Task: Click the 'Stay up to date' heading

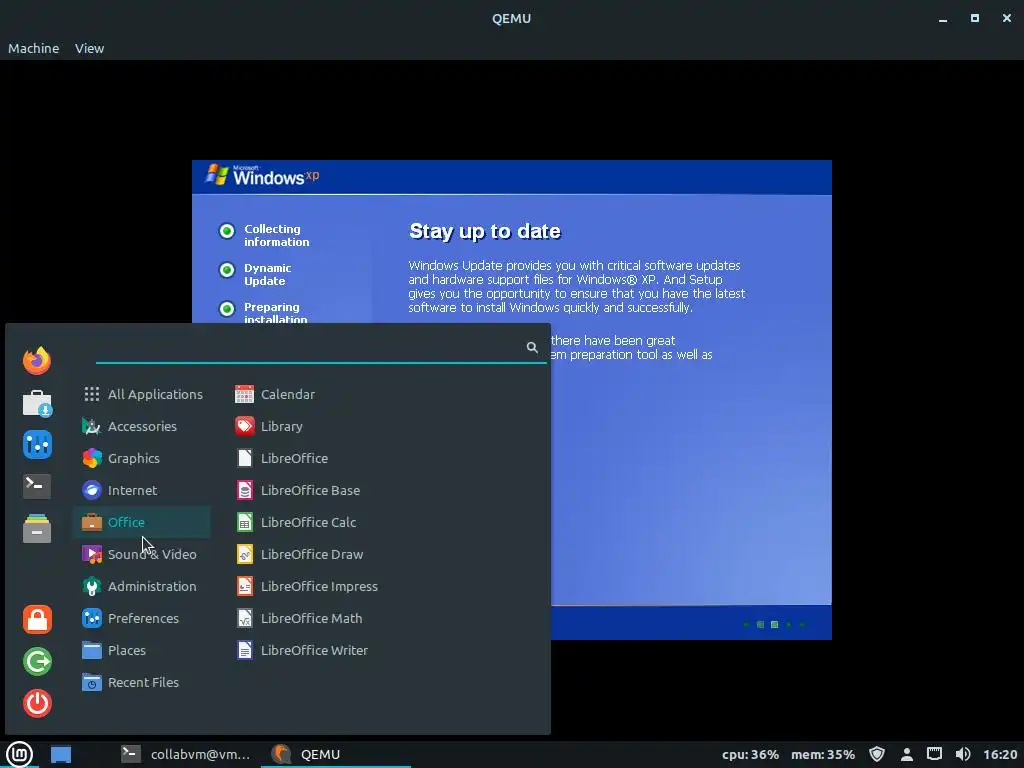Action: (x=485, y=231)
